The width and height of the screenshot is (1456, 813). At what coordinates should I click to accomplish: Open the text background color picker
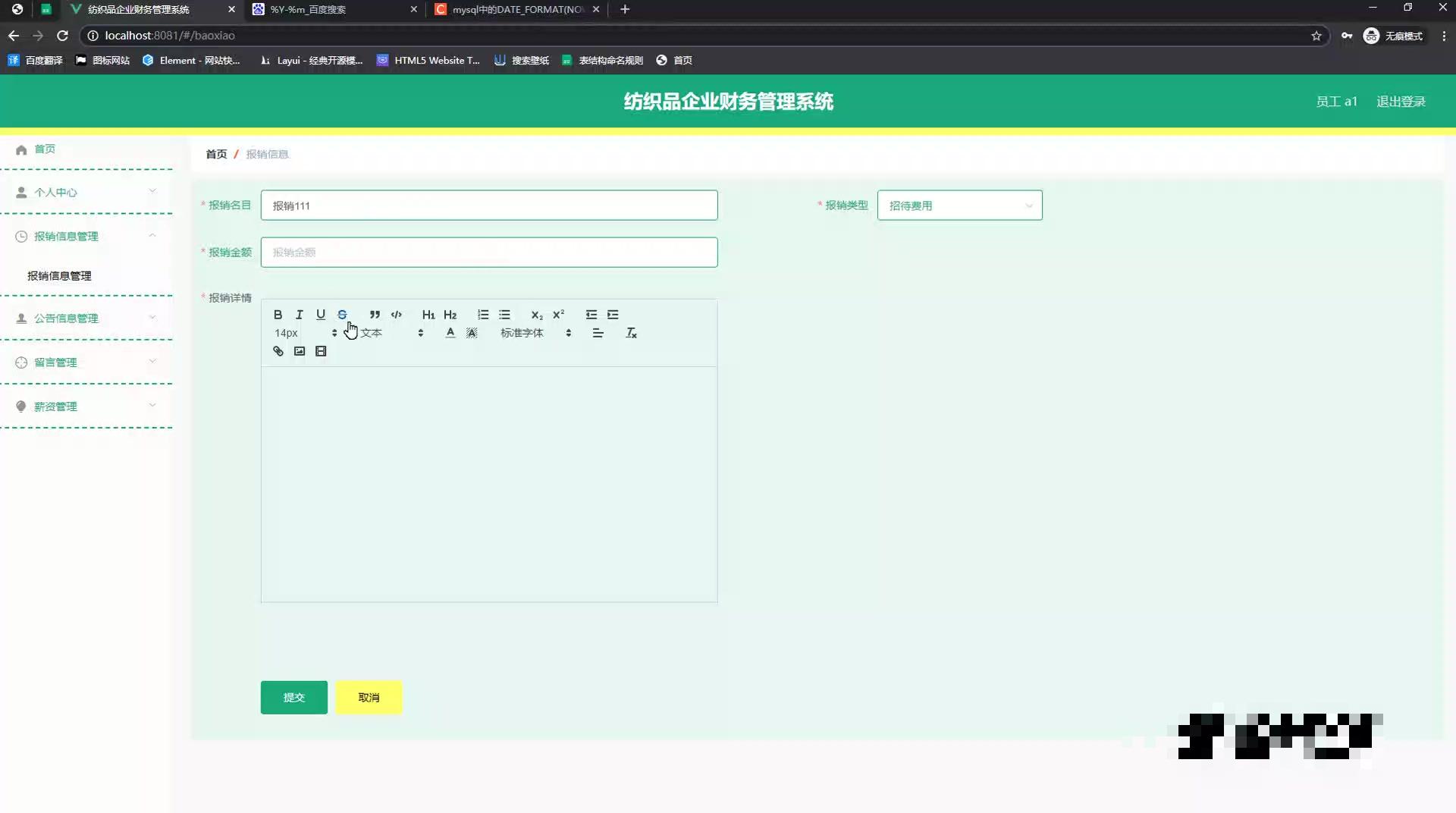(472, 333)
